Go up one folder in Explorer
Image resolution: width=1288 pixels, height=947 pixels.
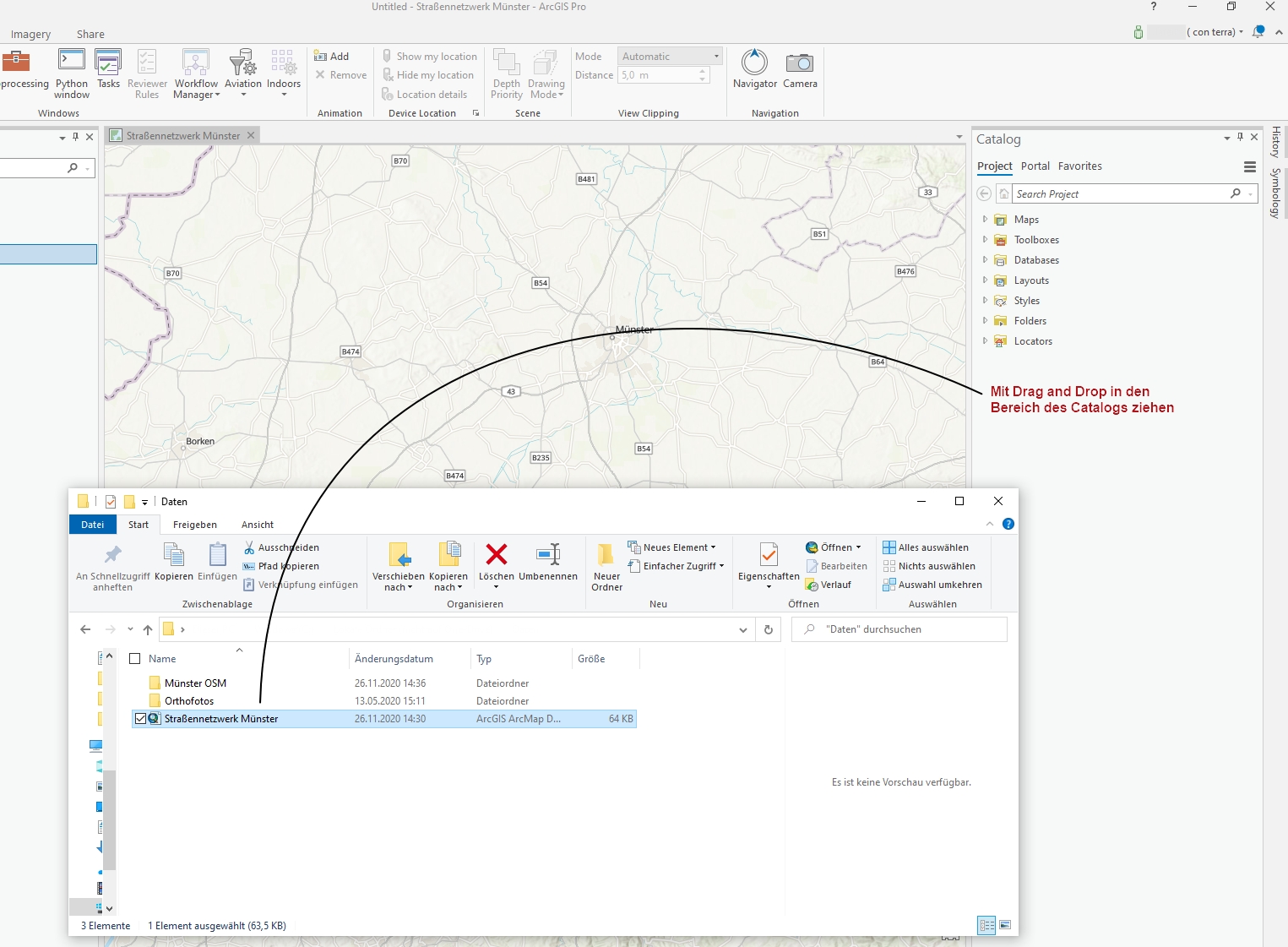click(x=148, y=629)
